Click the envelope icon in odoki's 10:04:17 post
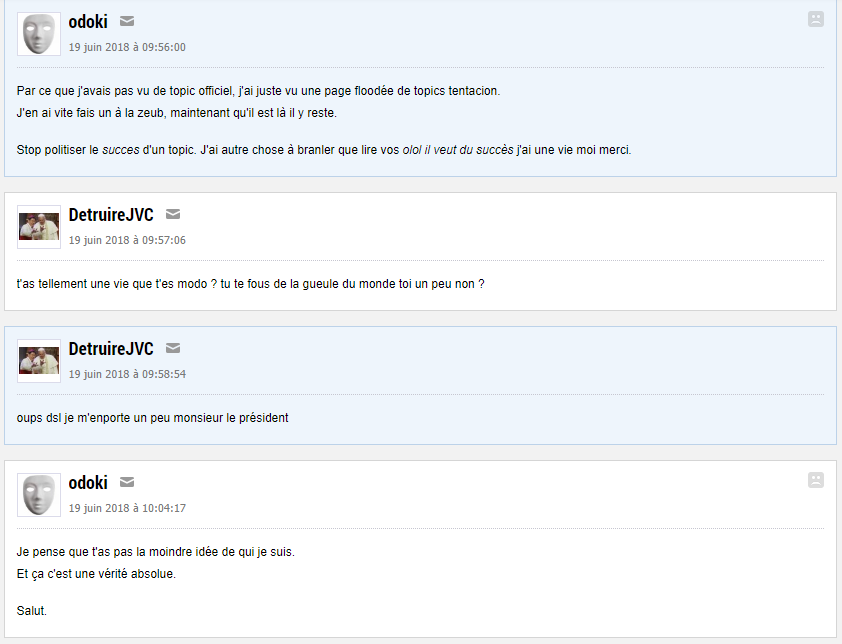The width and height of the screenshot is (842, 644). point(127,483)
